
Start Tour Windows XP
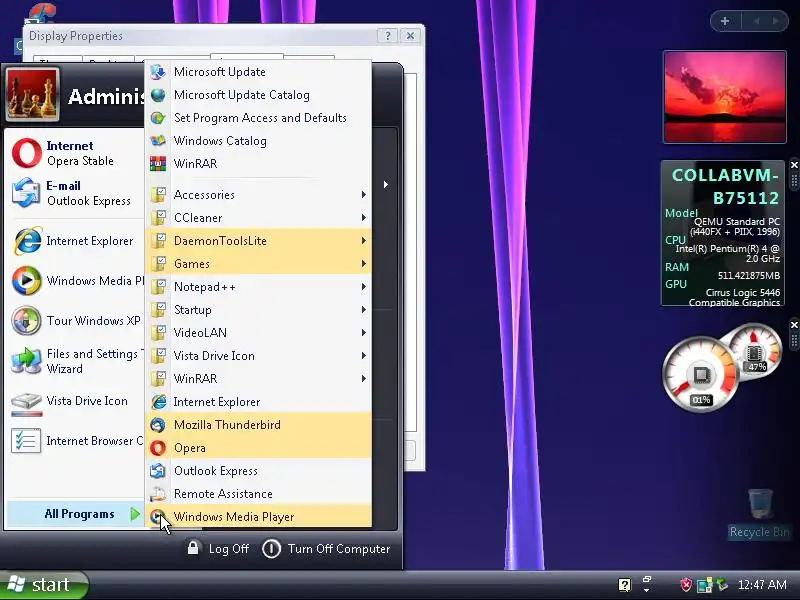point(76,321)
